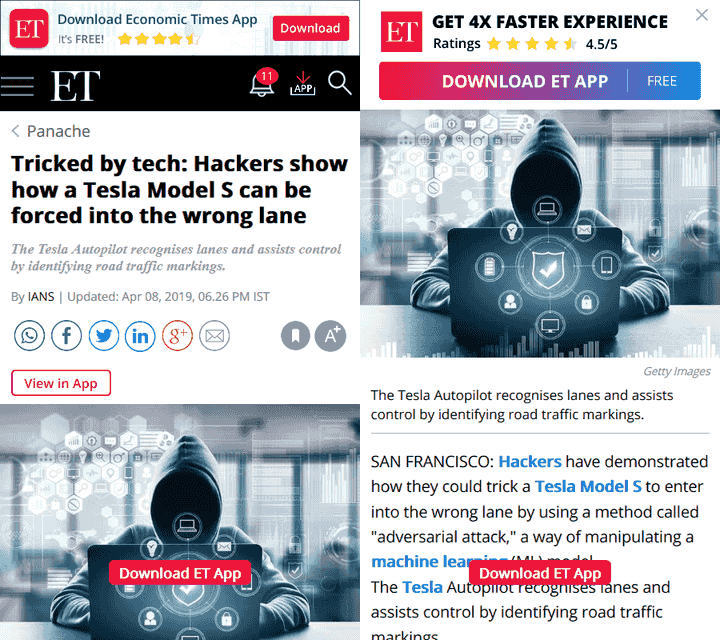Open the Hackers keyword link
The width and height of the screenshot is (720, 640).
[x=530, y=461]
